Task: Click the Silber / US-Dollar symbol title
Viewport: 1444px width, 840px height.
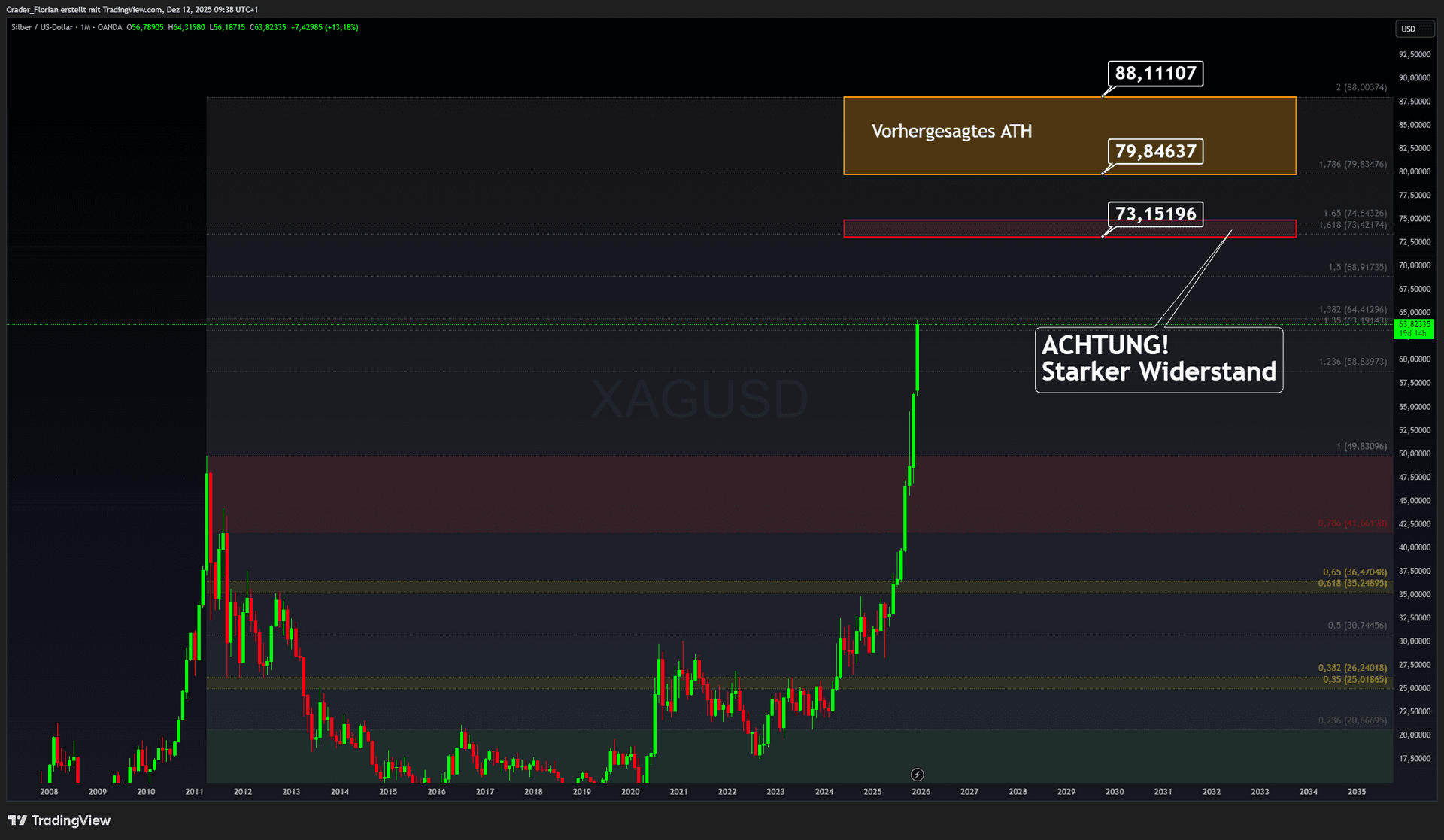Action: tap(42, 28)
